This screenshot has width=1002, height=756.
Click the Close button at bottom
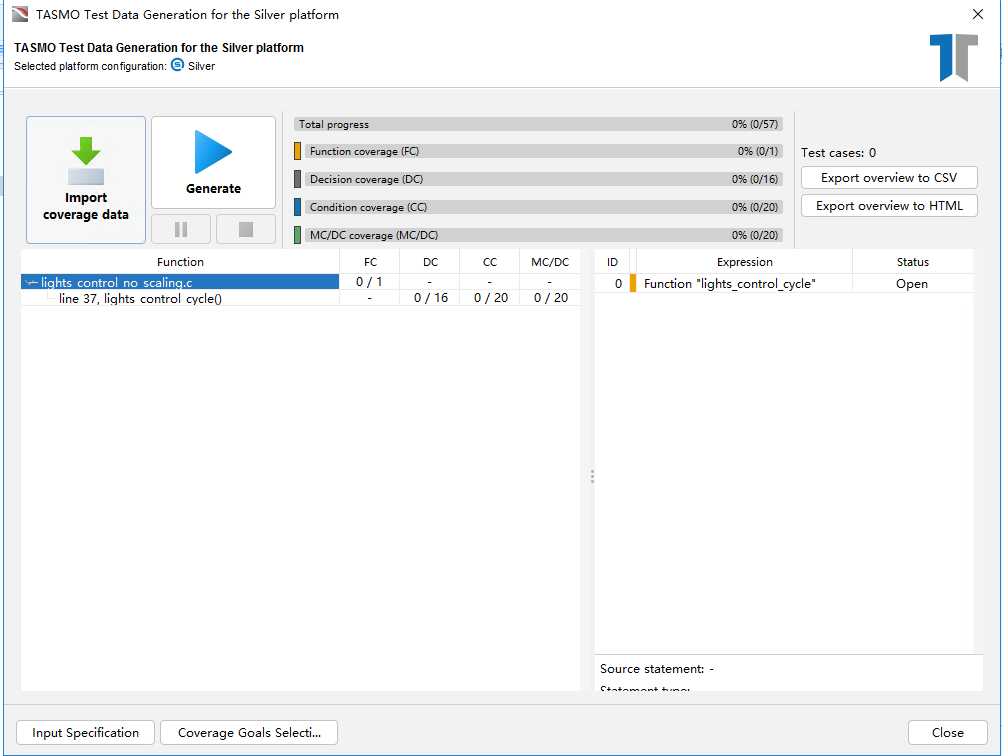(x=948, y=732)
